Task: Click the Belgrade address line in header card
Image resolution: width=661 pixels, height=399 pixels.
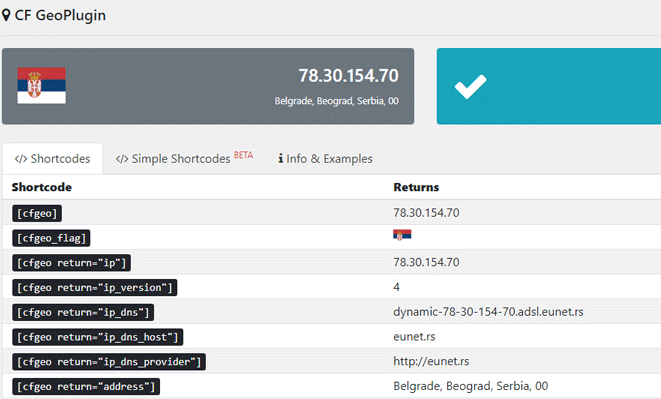Action: 336,101
